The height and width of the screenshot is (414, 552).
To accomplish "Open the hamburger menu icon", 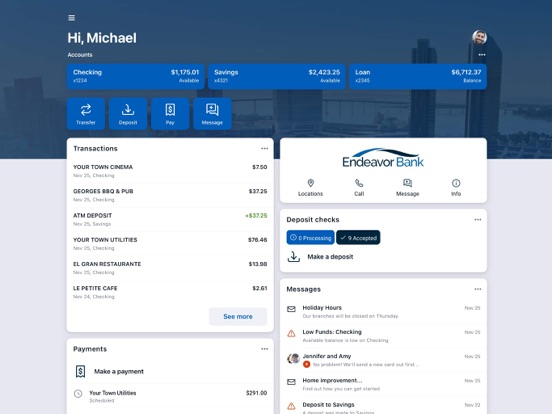I will pyautogui.click(x=71, y=18).
